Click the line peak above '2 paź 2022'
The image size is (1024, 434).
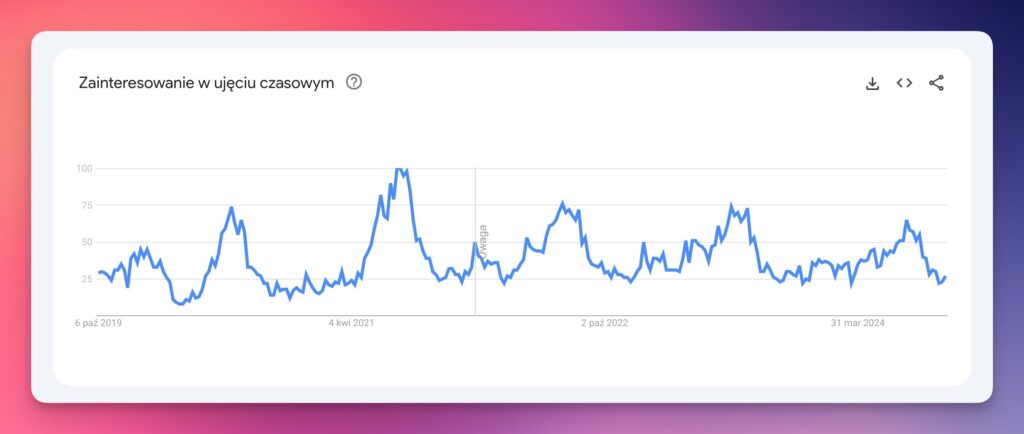click(562, 203)
